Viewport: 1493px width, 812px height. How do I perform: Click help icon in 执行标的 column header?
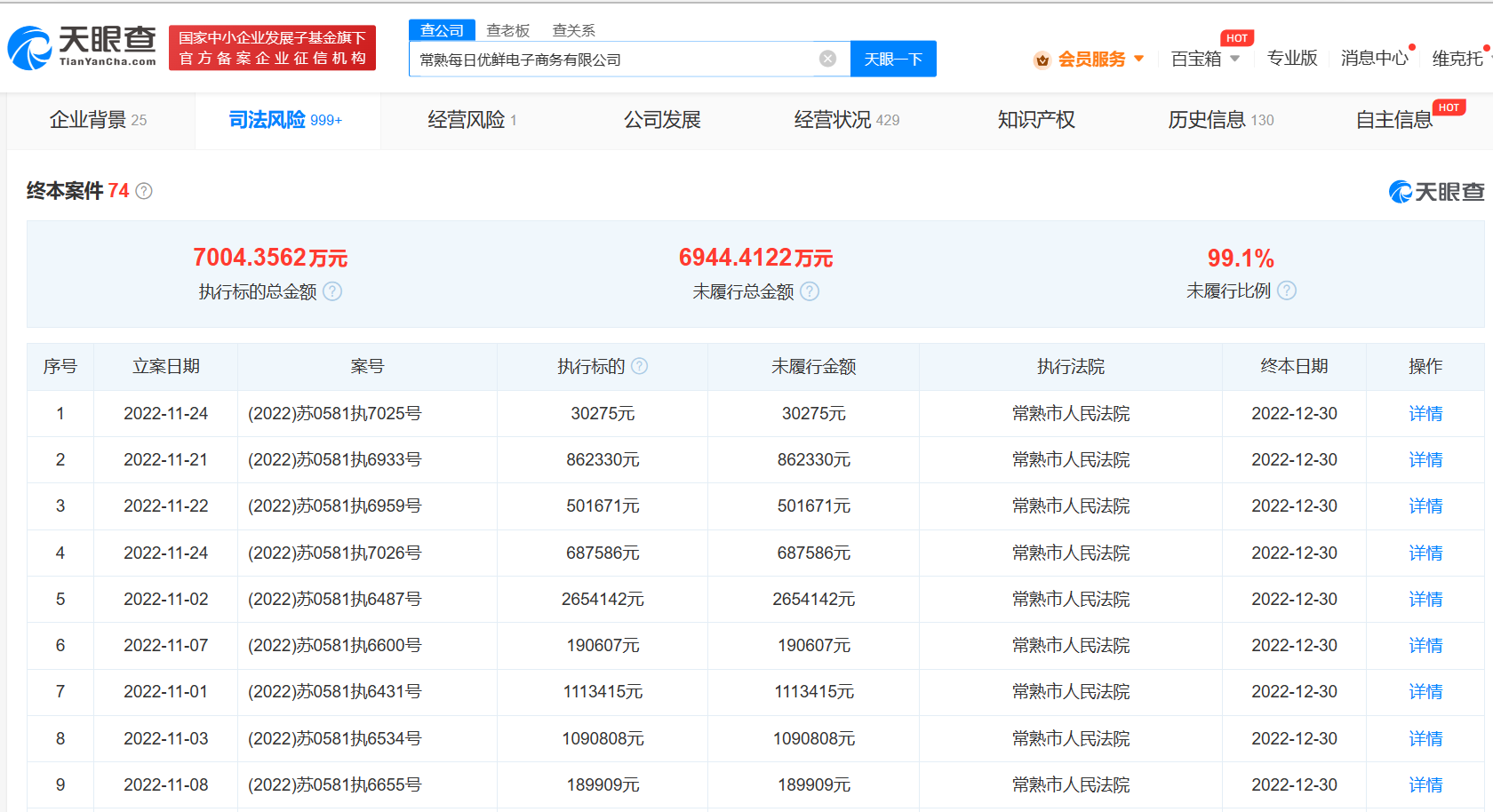[639, 366]
